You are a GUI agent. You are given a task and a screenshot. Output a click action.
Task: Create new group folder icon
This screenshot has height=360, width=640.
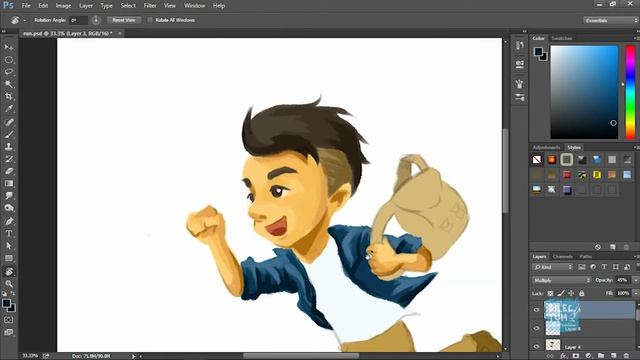pyautogui.click(x=601, y=356)
